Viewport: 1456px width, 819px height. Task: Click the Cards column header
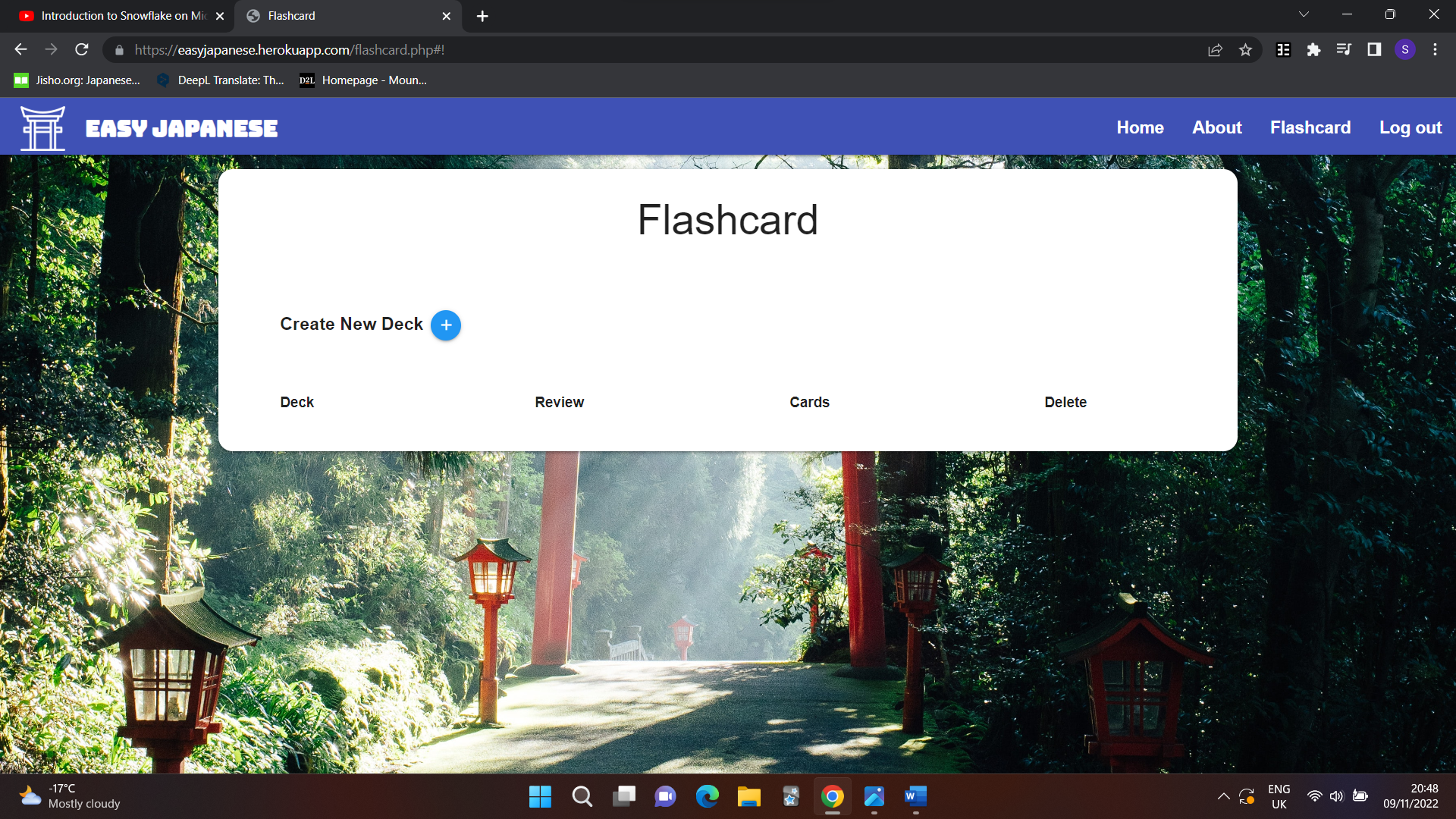[x=809, y=402]
